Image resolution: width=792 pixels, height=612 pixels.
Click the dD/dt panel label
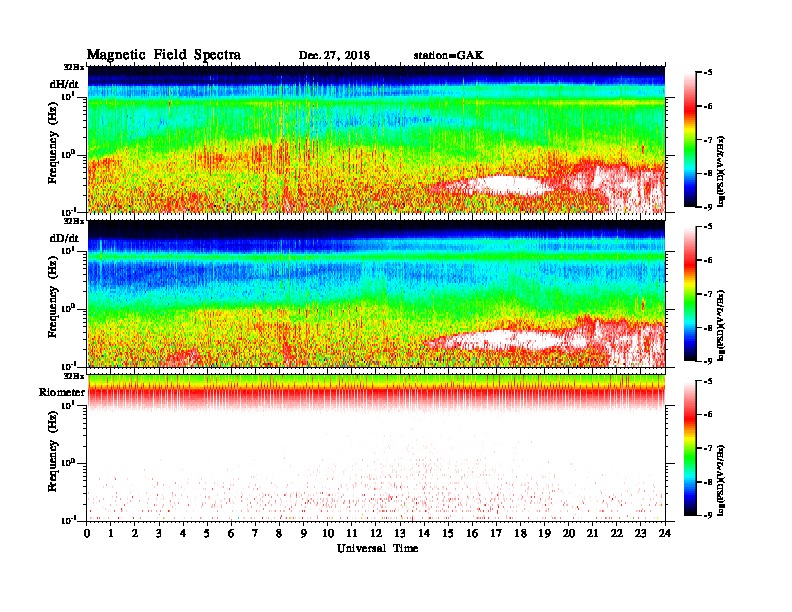click(64, 238)
